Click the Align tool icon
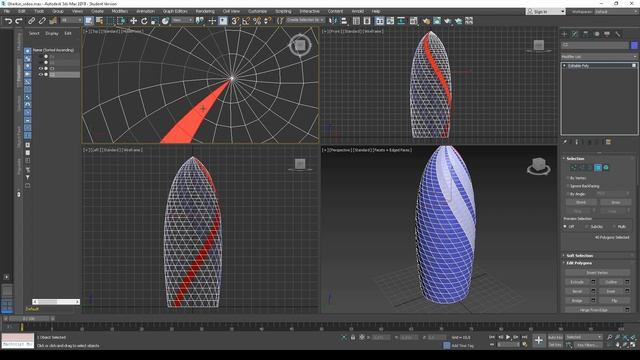 click(344, 21)
